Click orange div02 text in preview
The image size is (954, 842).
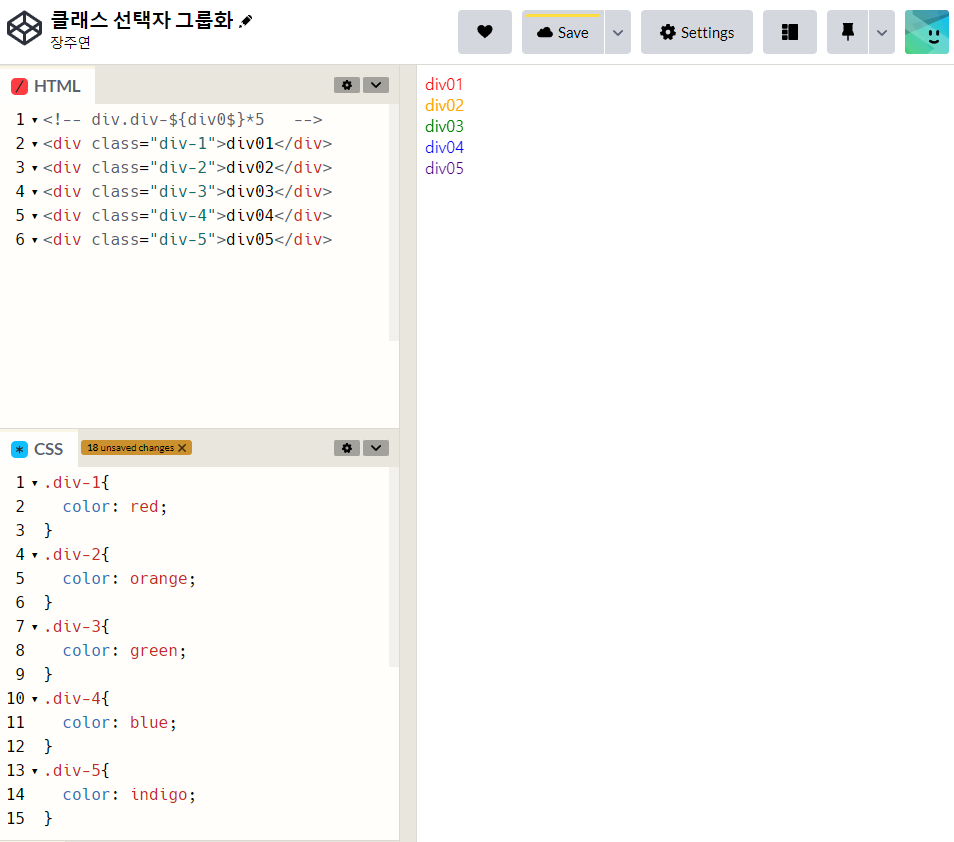444,105
